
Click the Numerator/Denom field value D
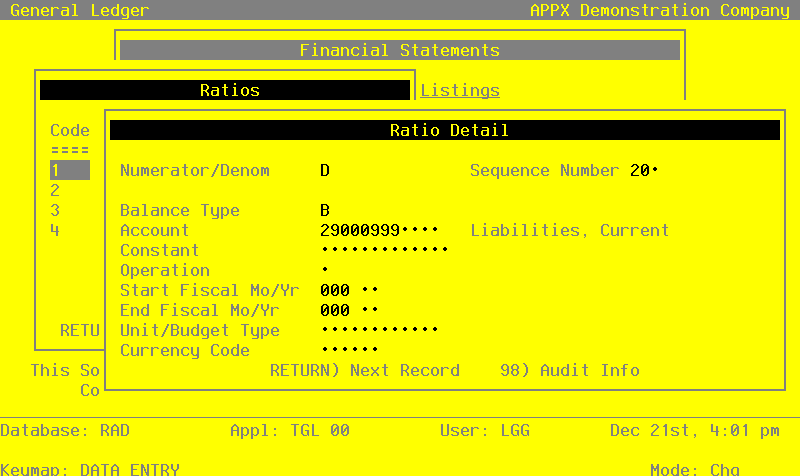325,170
